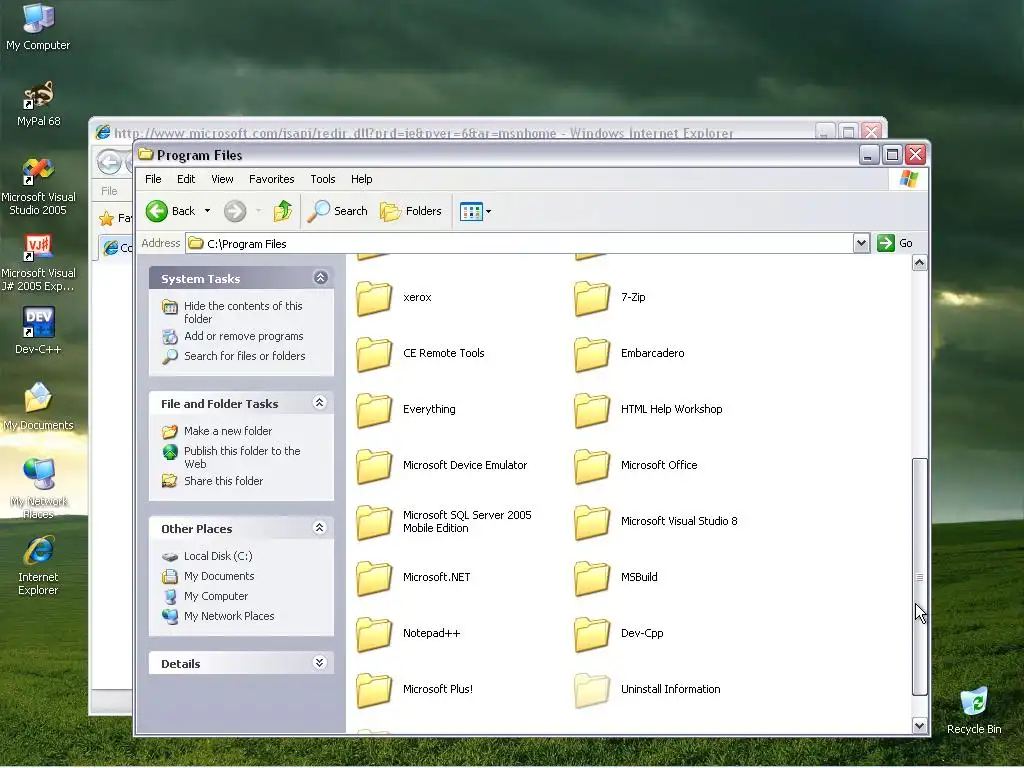Select the MSBuild folder

coord(616,578)
